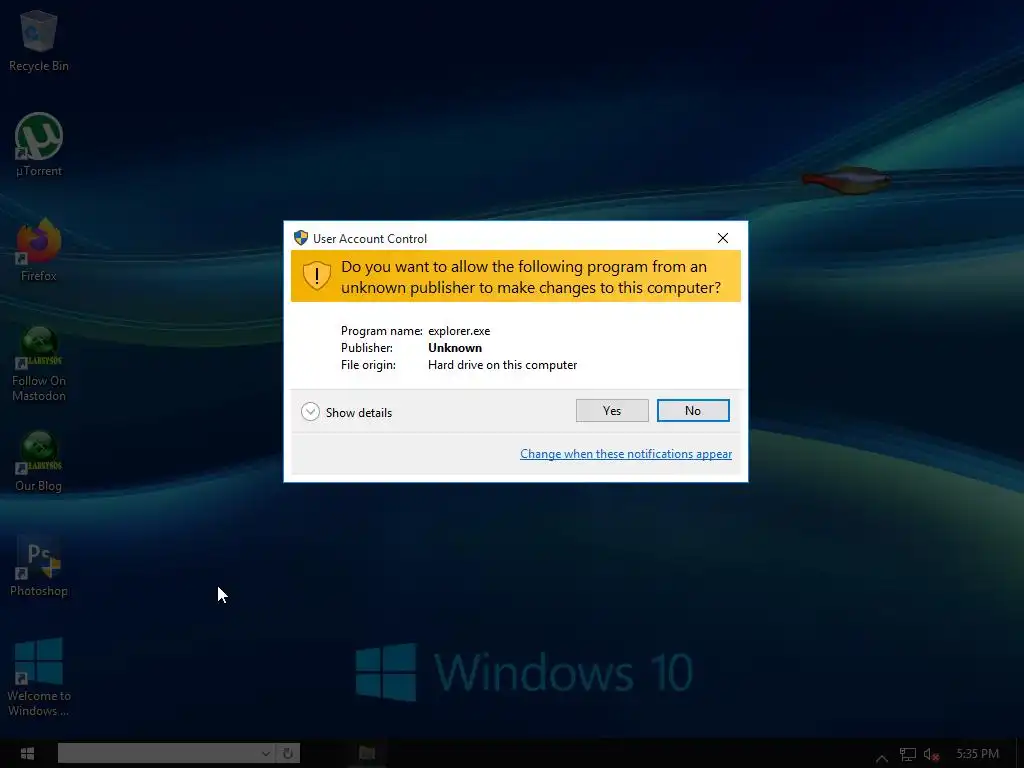1024x768 pixels.
Task: Open the network icon in system tray
Action: [908, 754]
